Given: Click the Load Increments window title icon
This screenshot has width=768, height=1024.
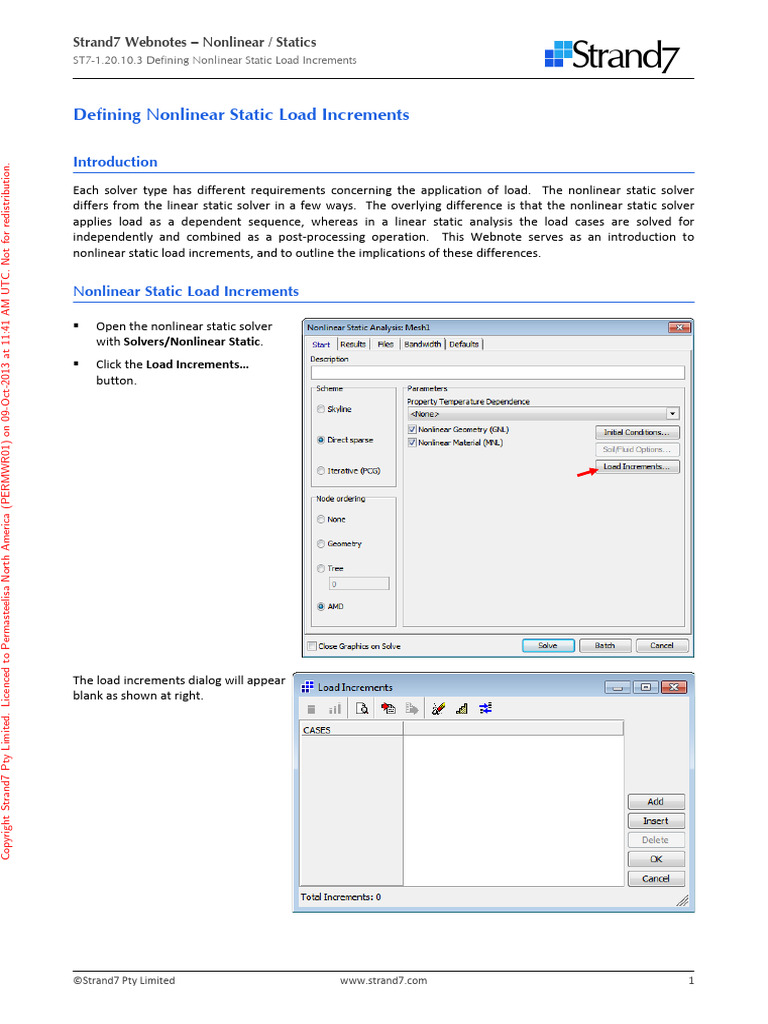Looking at the screenshot, I should click(307, 687).
